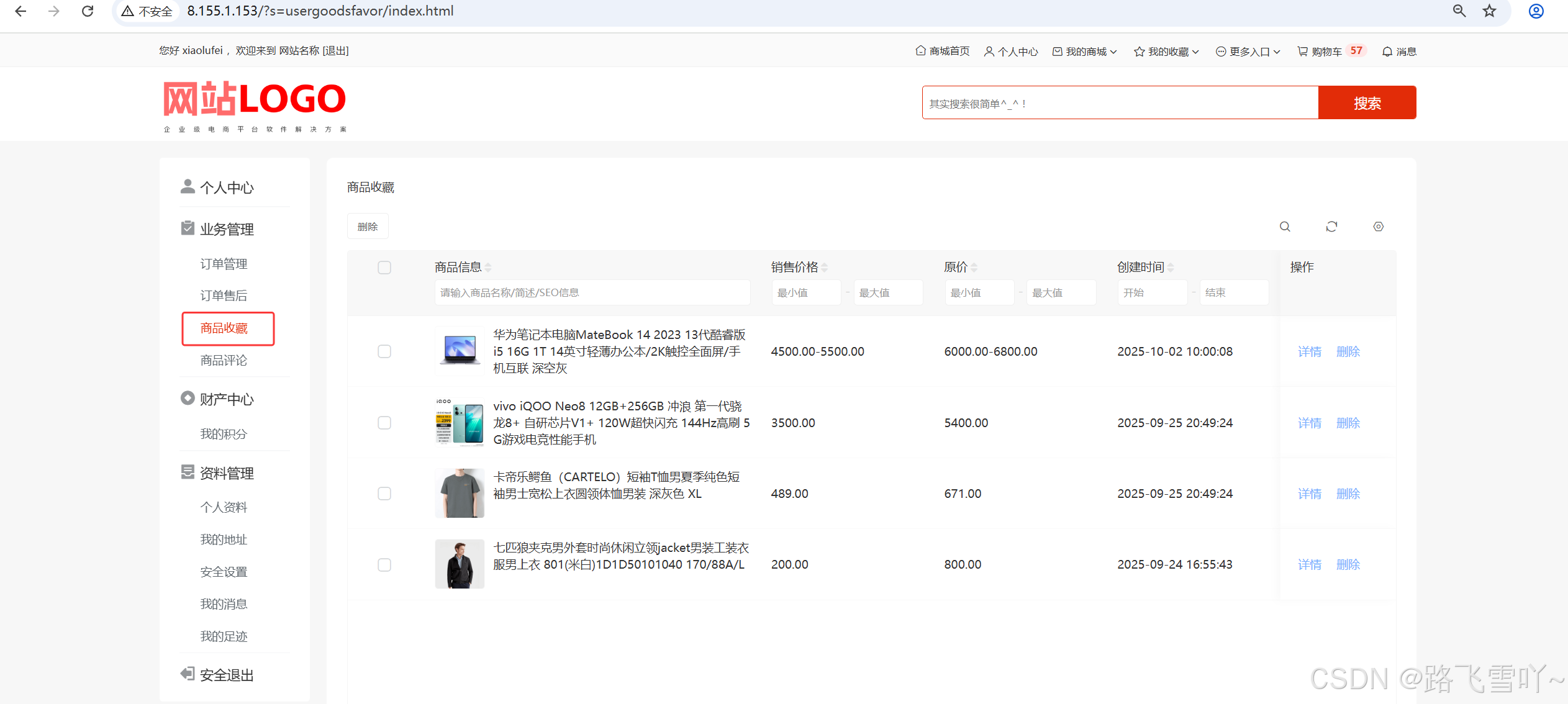This screenshot has height=704, width=1568.
Task: Go to 订单管理 in the sidebar
Action: [224, 264]
